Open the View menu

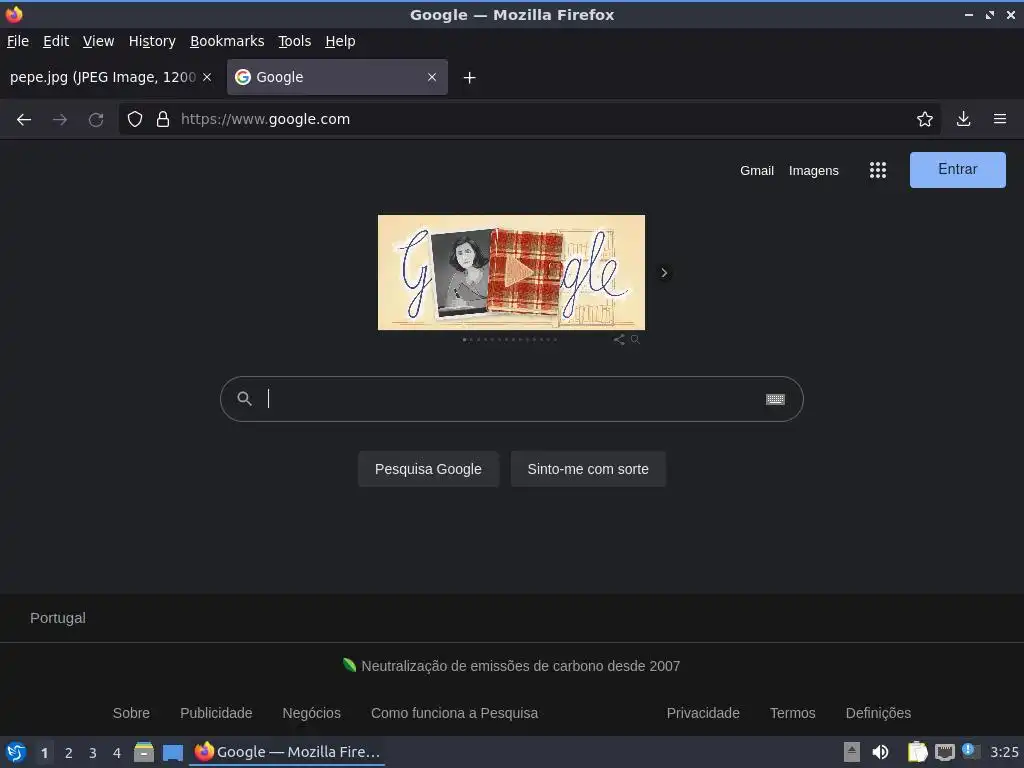[x=99, y=41]
